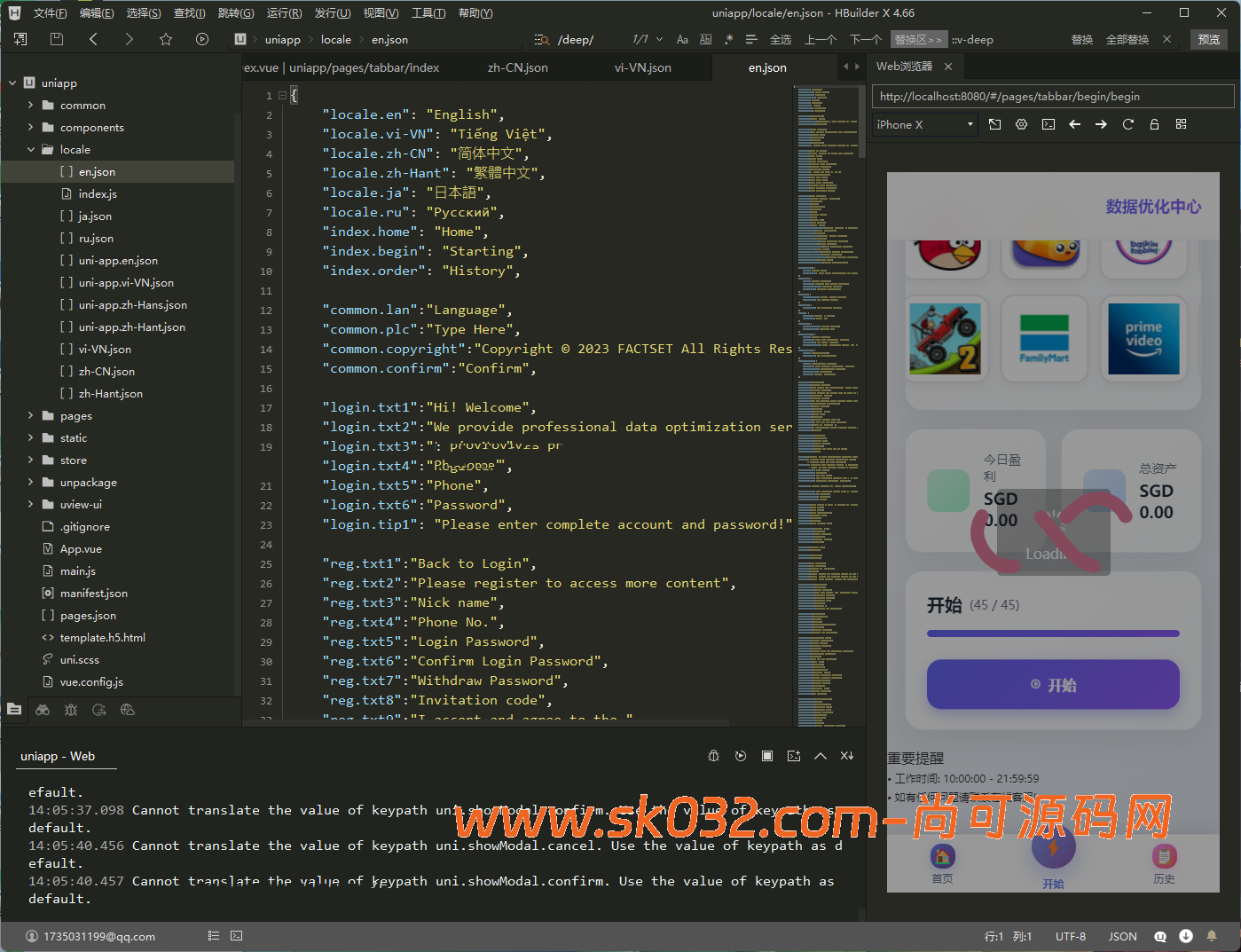Open the debug bug icon in sidebar footer
This screenshot has height=952, width=1241.
pos(71,710)
